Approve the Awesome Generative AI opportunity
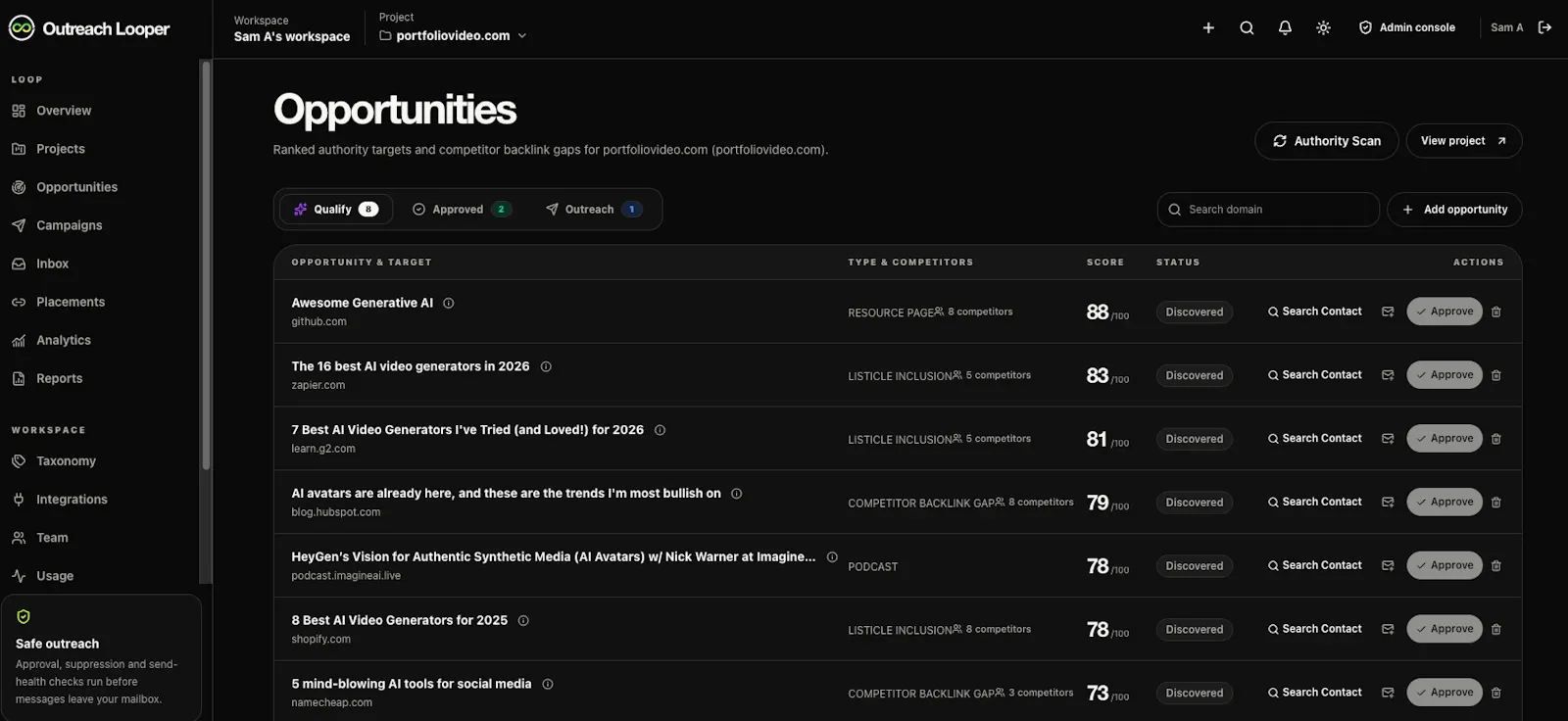 pos(1445,312)
